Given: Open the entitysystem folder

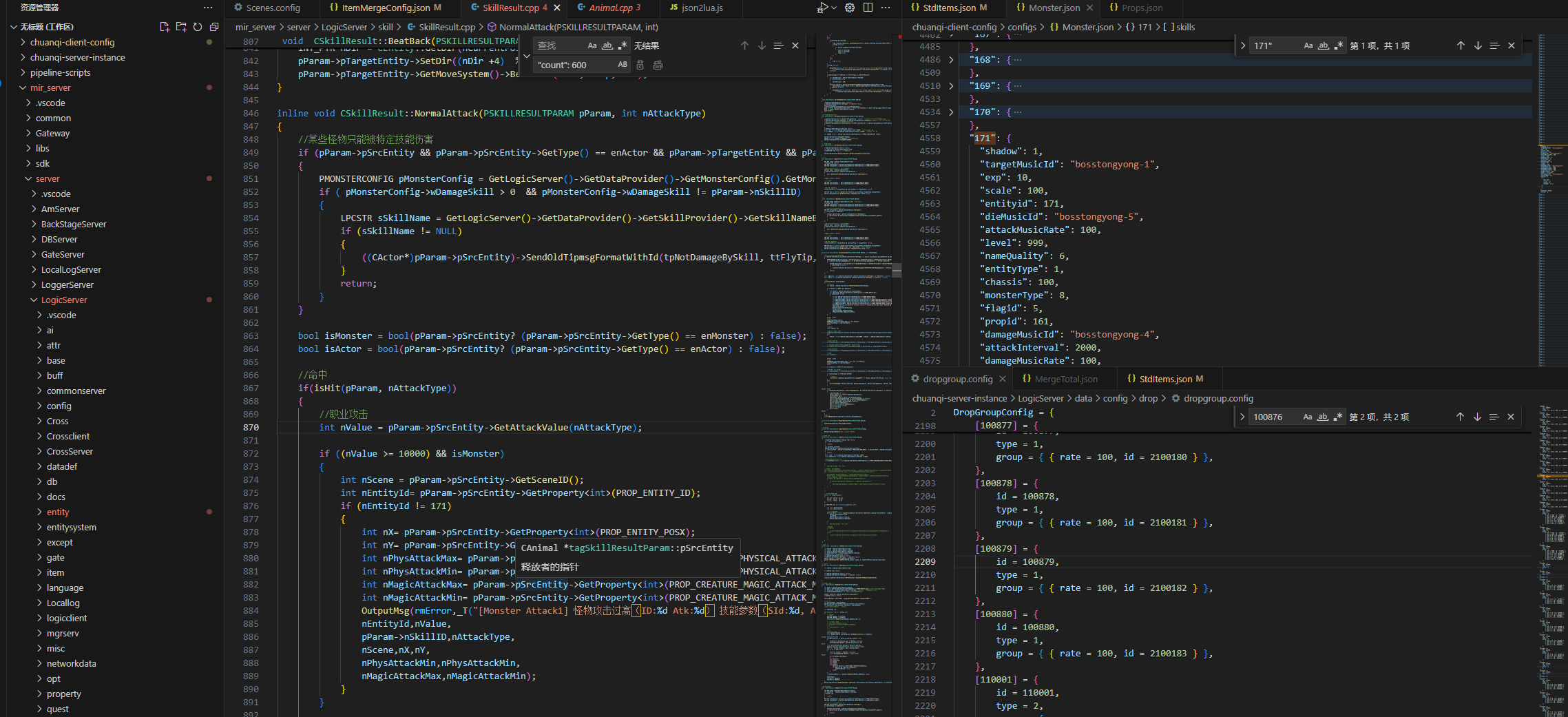Looking at the screenshot, I should pyautogui.click(x=72, y=527).
